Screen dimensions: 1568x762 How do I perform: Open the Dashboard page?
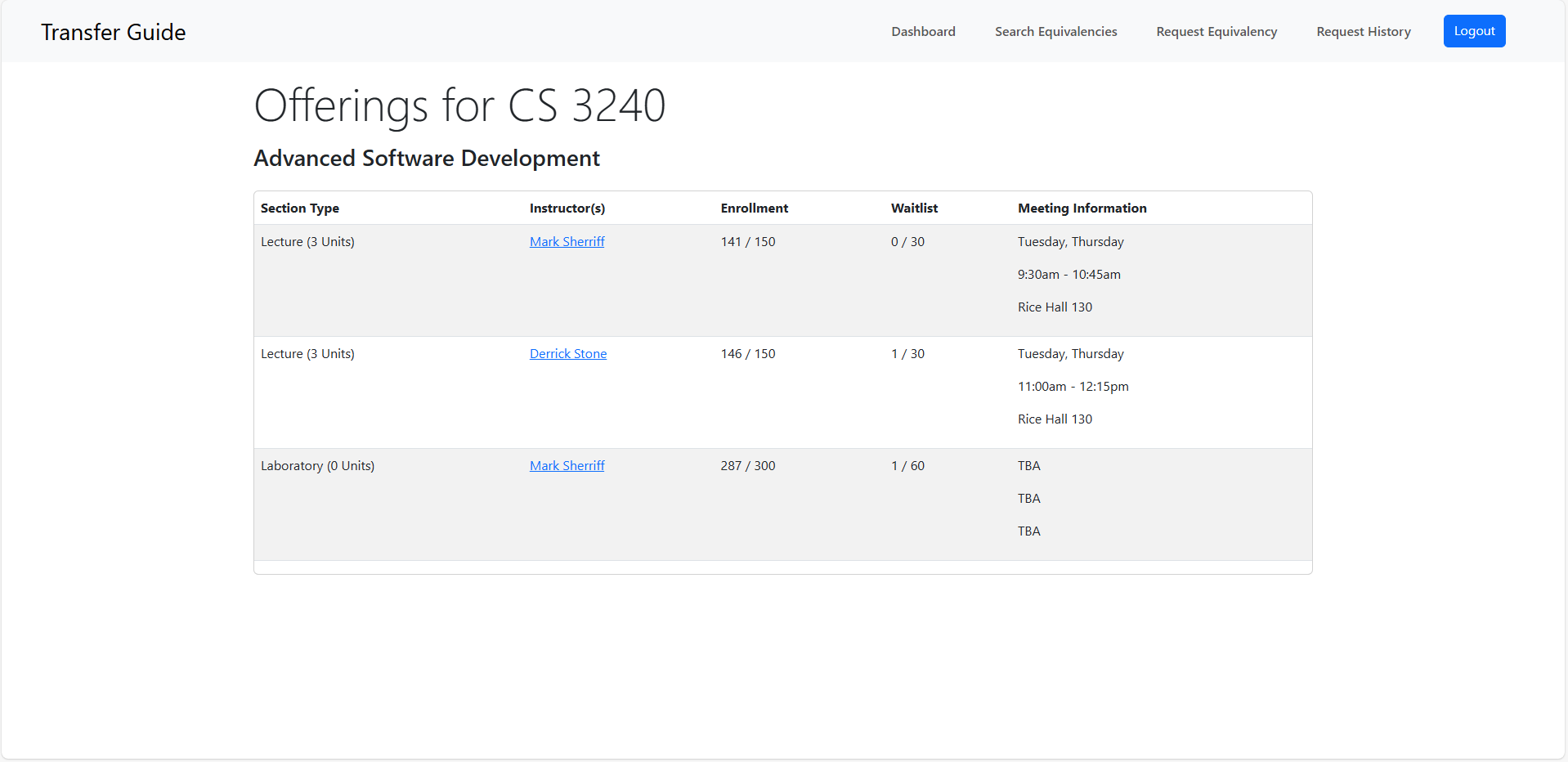click(922, 31)
